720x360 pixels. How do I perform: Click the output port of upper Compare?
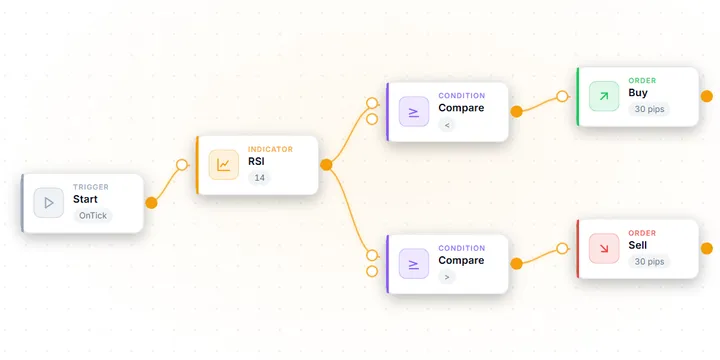[x=517, y=112]
